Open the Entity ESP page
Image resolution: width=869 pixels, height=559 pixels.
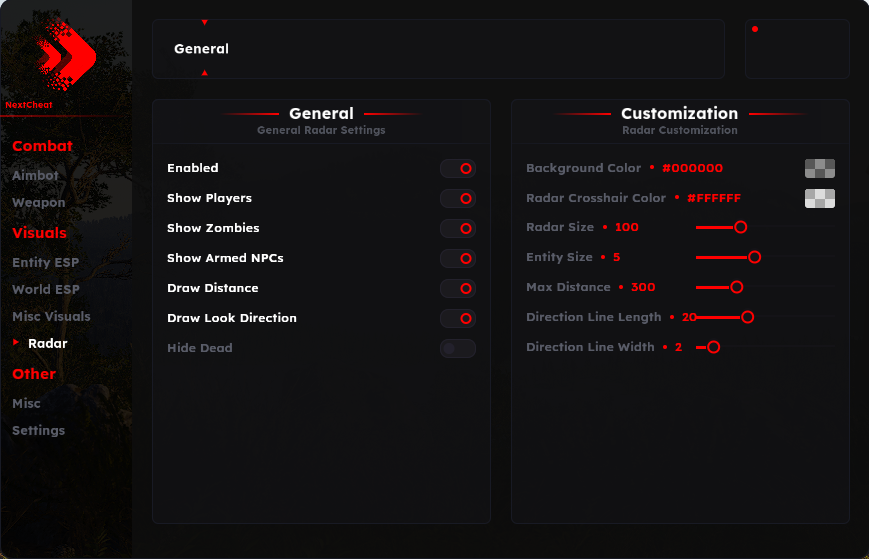(x=45, y=263)
